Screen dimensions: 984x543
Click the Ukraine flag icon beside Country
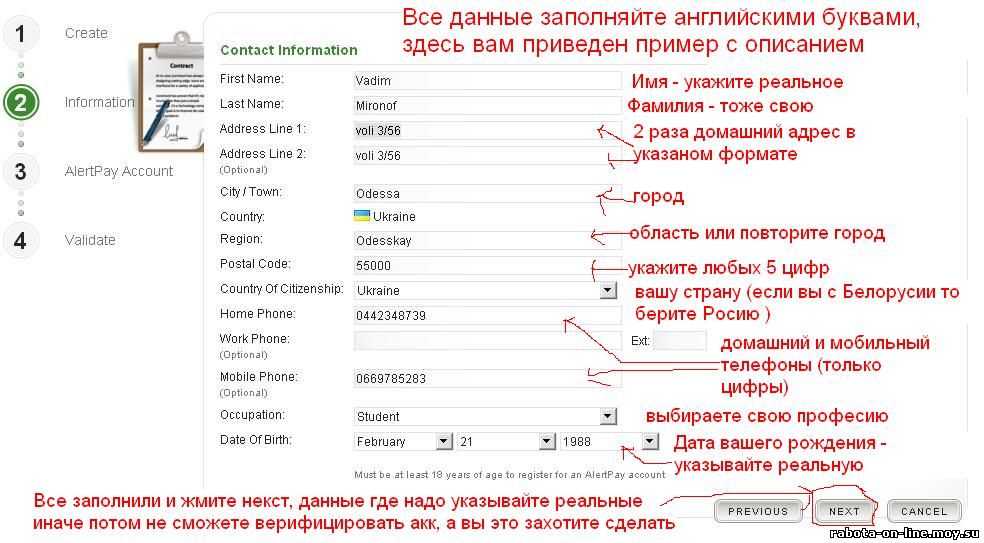coord(362,216)
